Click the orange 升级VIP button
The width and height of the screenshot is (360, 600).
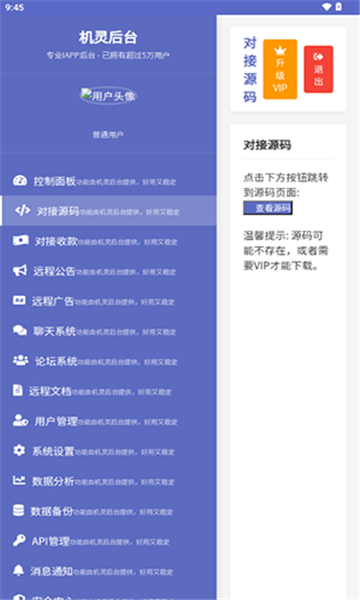coord(280,69)
